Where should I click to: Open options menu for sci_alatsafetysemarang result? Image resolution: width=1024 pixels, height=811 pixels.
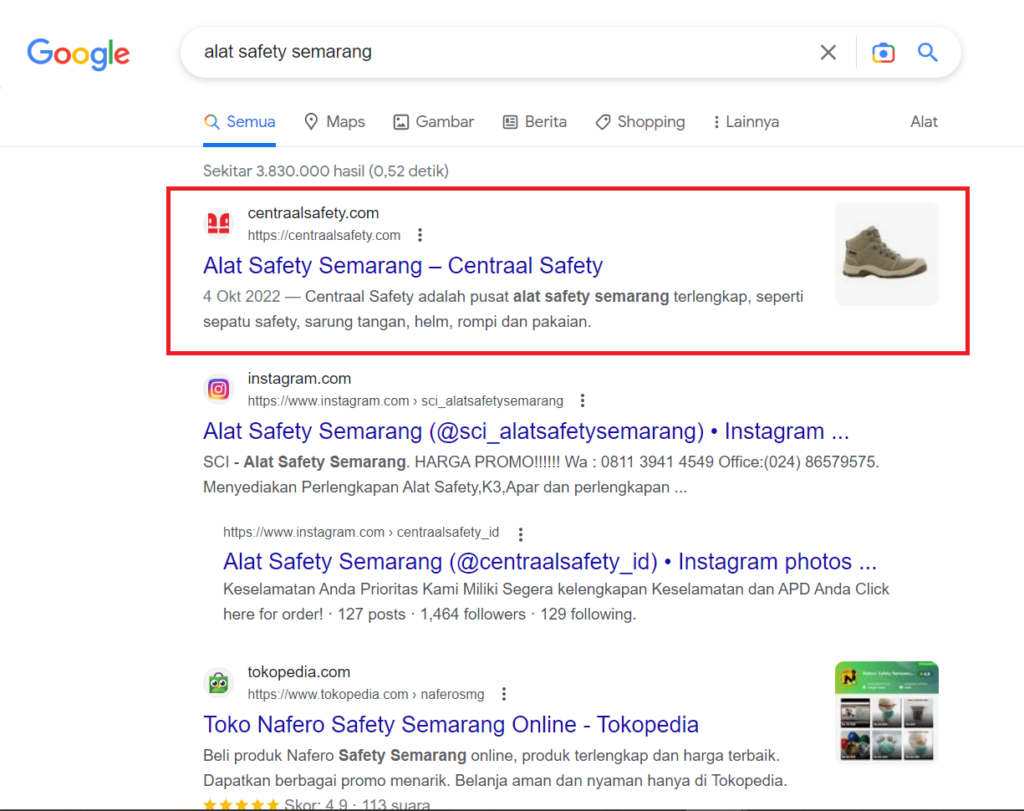pyautogui.click(x=583, y=401)
